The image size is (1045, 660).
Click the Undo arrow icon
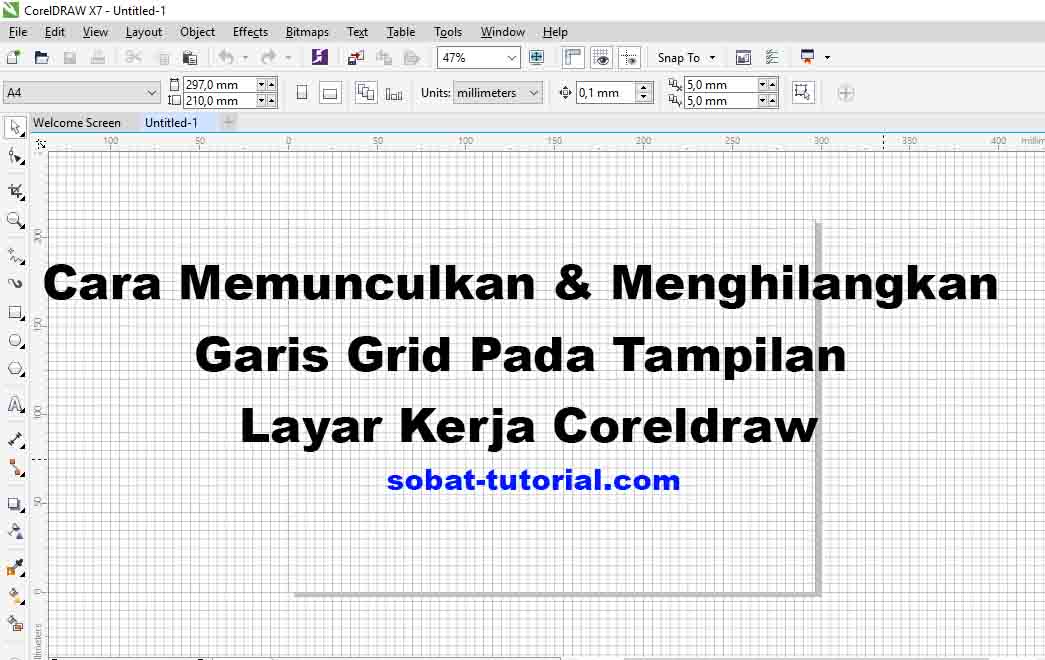[226, 57]
